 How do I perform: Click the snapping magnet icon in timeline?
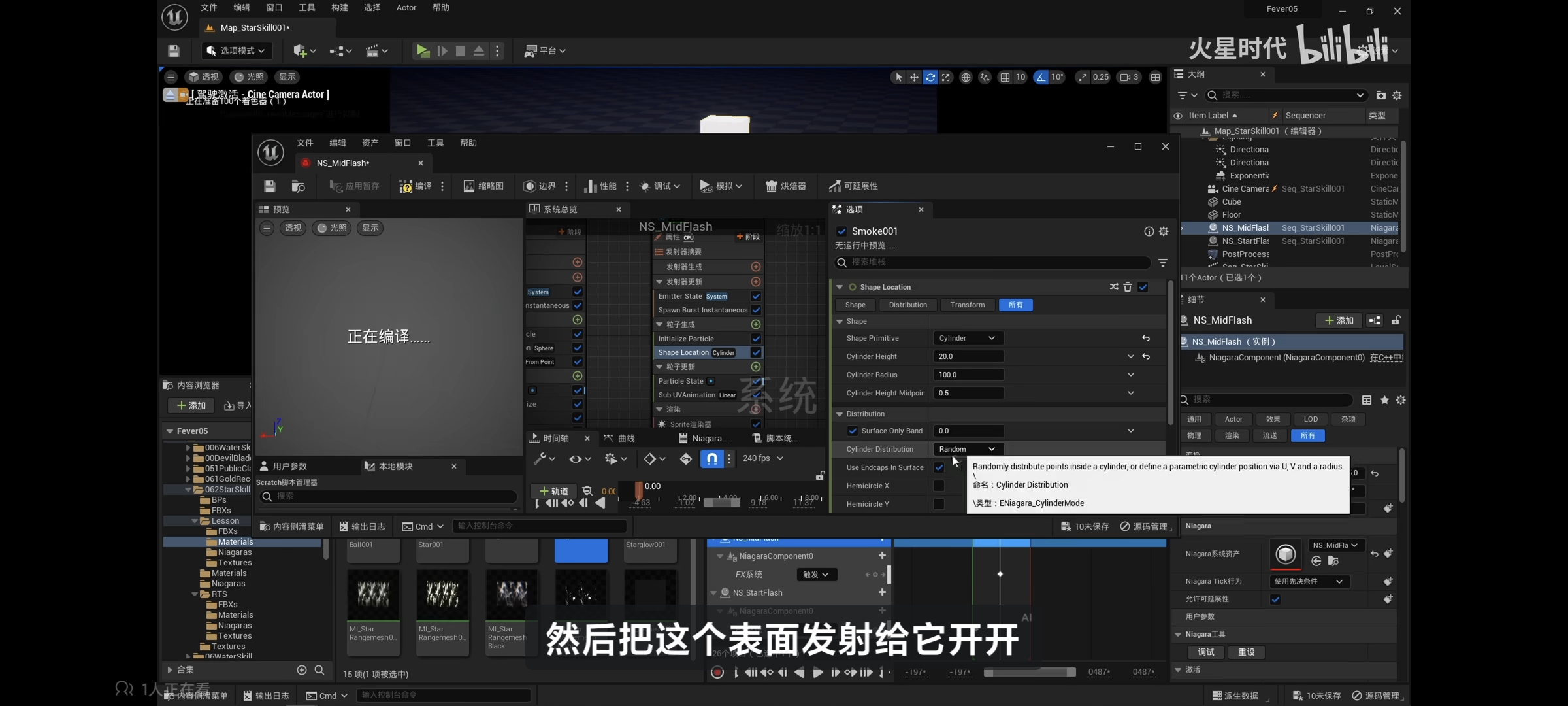(711, 459)
